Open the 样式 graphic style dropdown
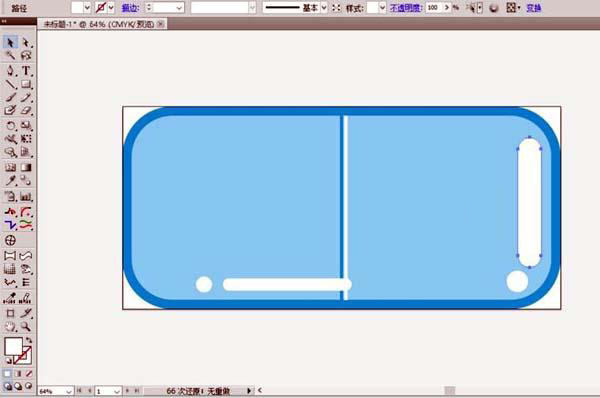The height and width of the screenshot is (398, 600). (x=382, y=8)
